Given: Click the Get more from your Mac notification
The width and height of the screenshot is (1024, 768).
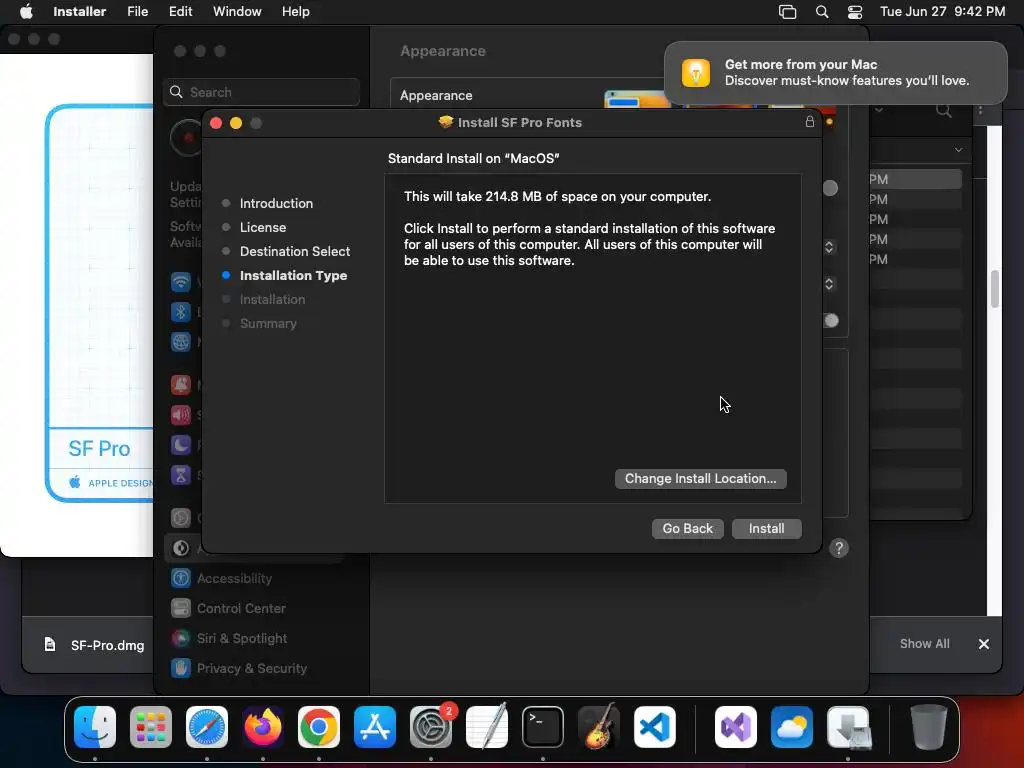Looking at the screenshot, I should [835, 72].
